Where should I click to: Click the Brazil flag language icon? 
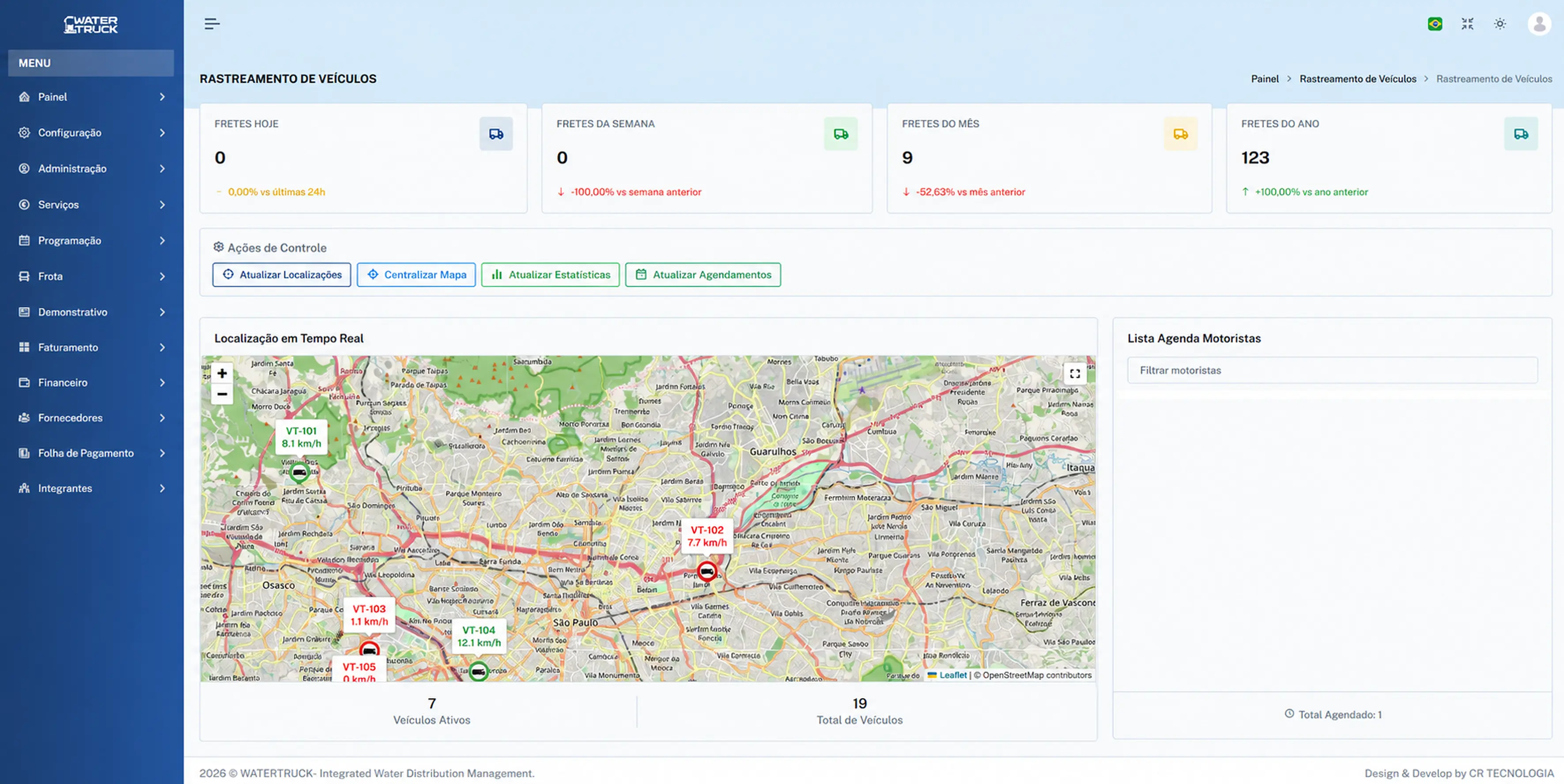[1435, 24]
